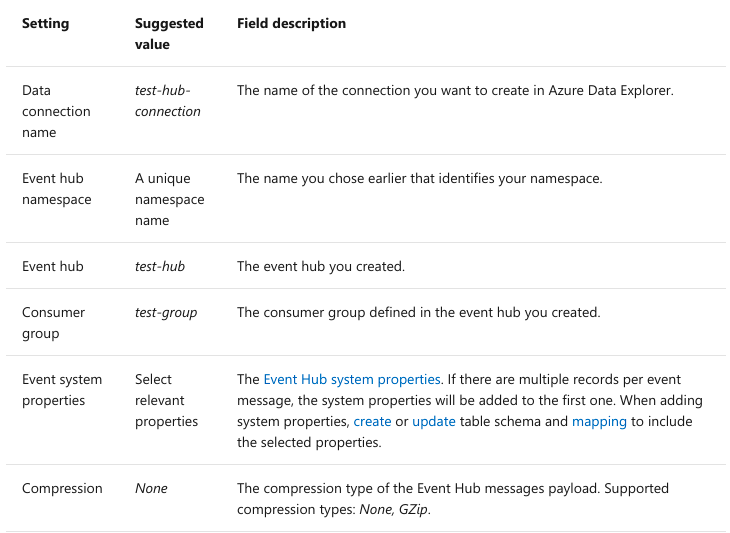Click the A unique namespace name value
The width and height of the screenshot is (730, 533).
pos(169,199)
